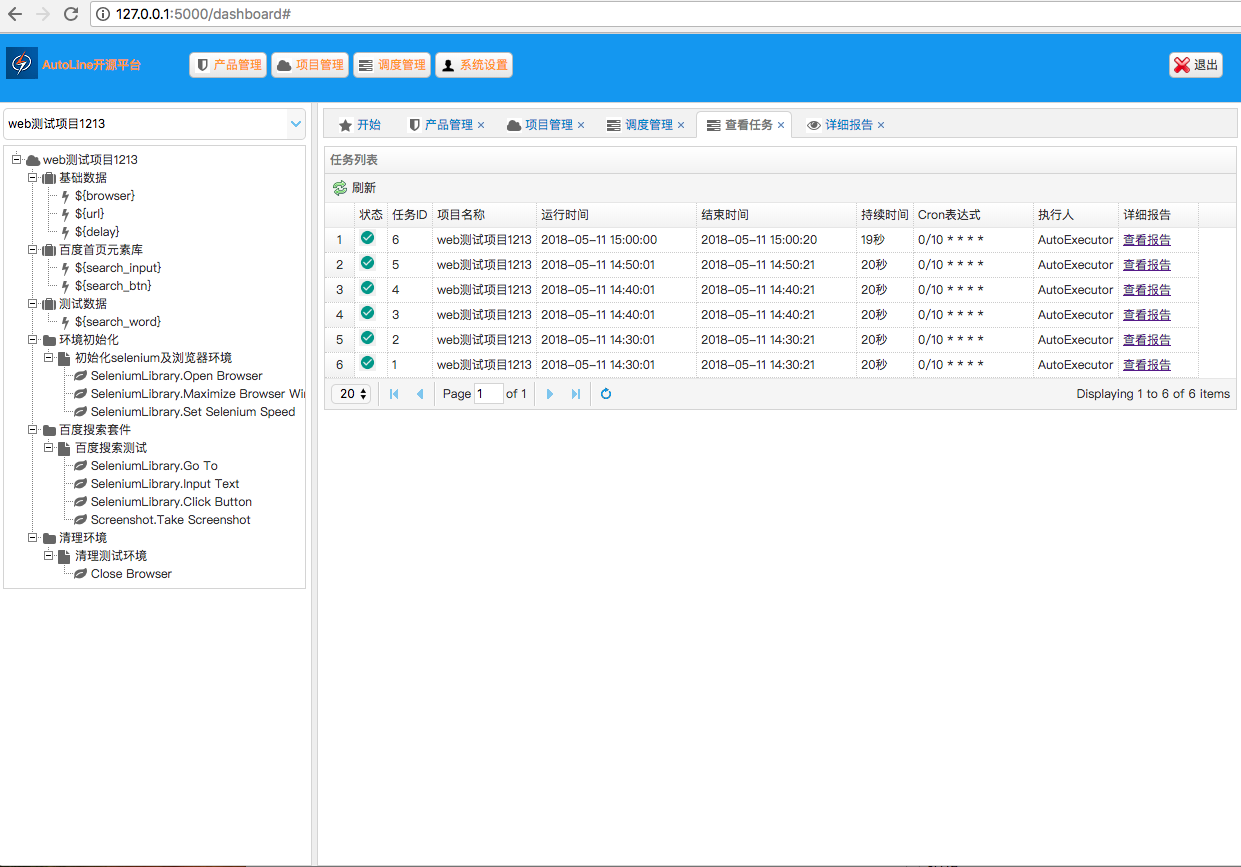This screenshot has width=1241, height=867.
Task: Select SeleniumLibrary.Go To tree item
Action: point(154,466)
